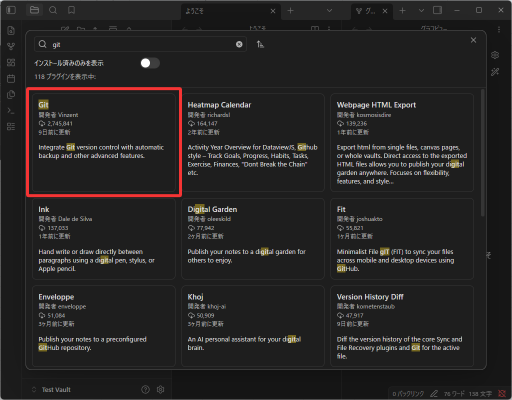The height and width of the screenshot is (400, 512).
Task: Toggle the right sidebar layout icon
Action: pyautogui.click(x=437, y=10)
